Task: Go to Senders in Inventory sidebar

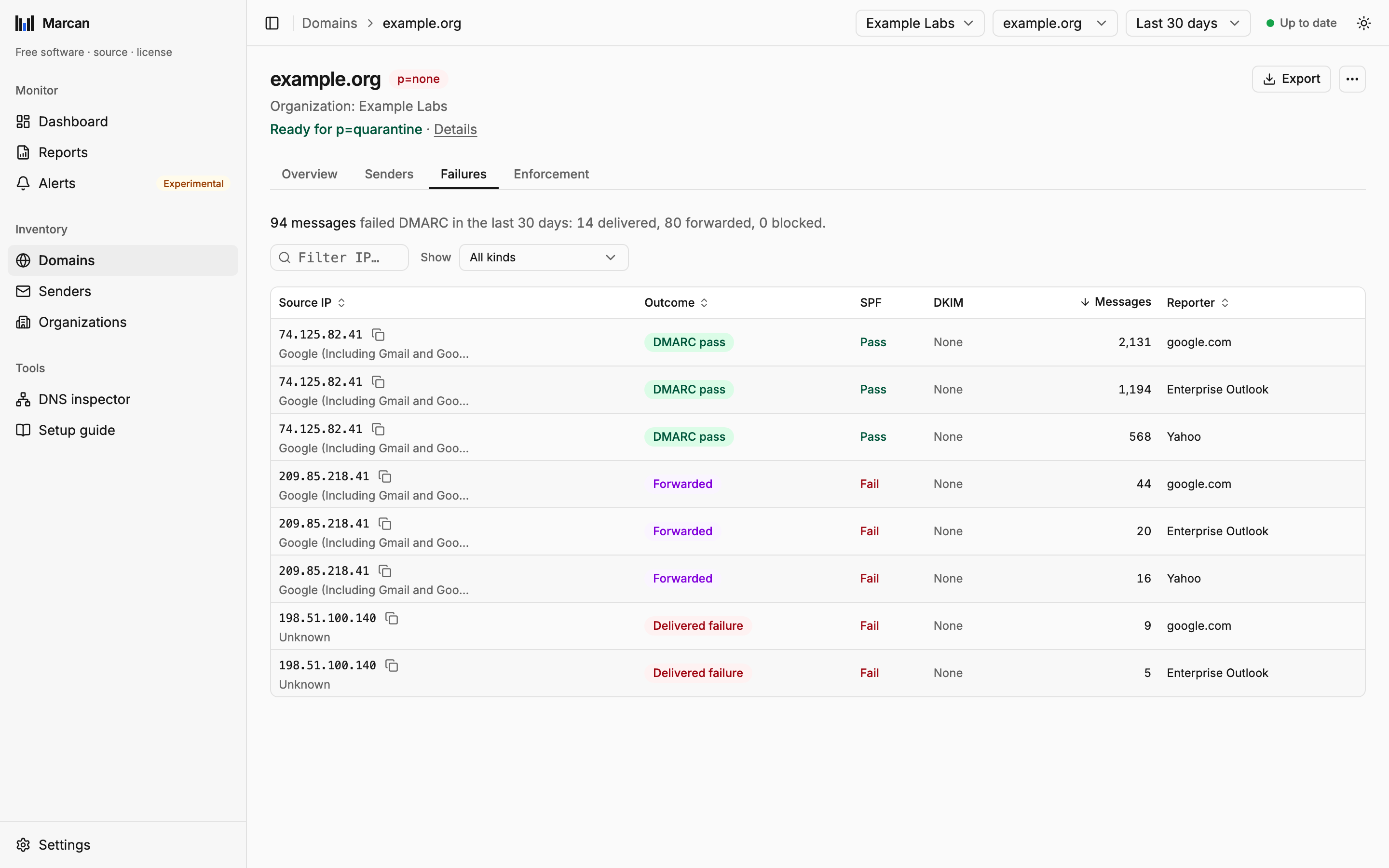Action: click(123, 291)
